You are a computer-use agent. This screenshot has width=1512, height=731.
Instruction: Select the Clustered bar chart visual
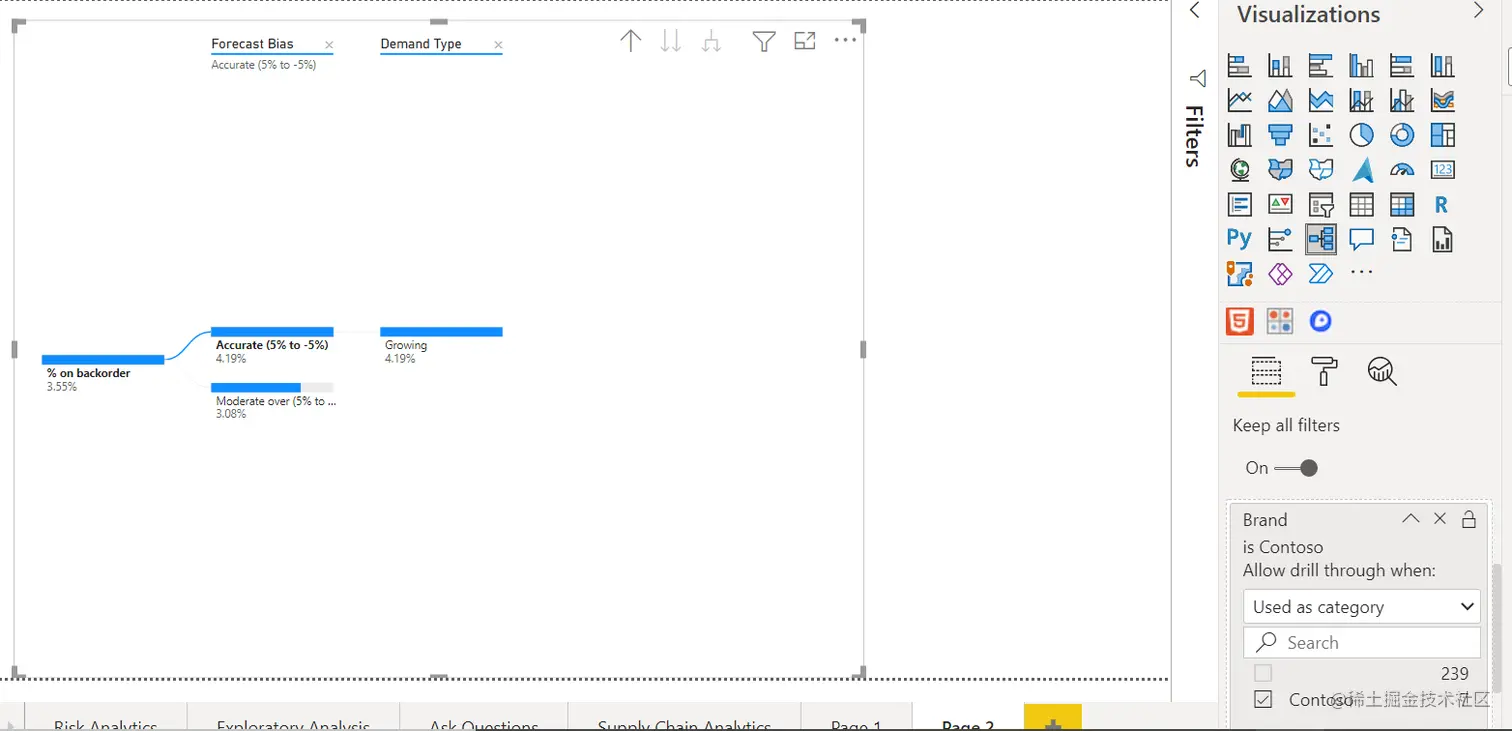pos(1321,66)
